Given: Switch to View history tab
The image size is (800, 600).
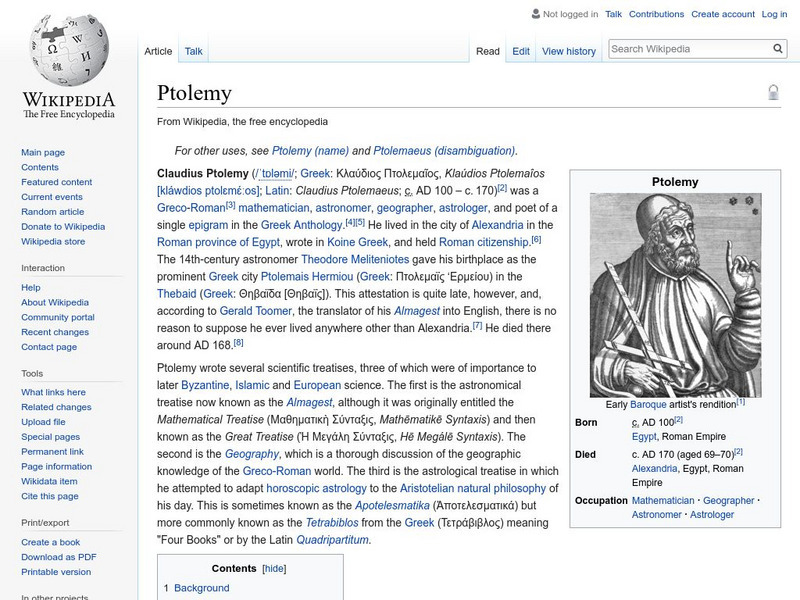Looking at the screenshot, I should coord(568,51).
